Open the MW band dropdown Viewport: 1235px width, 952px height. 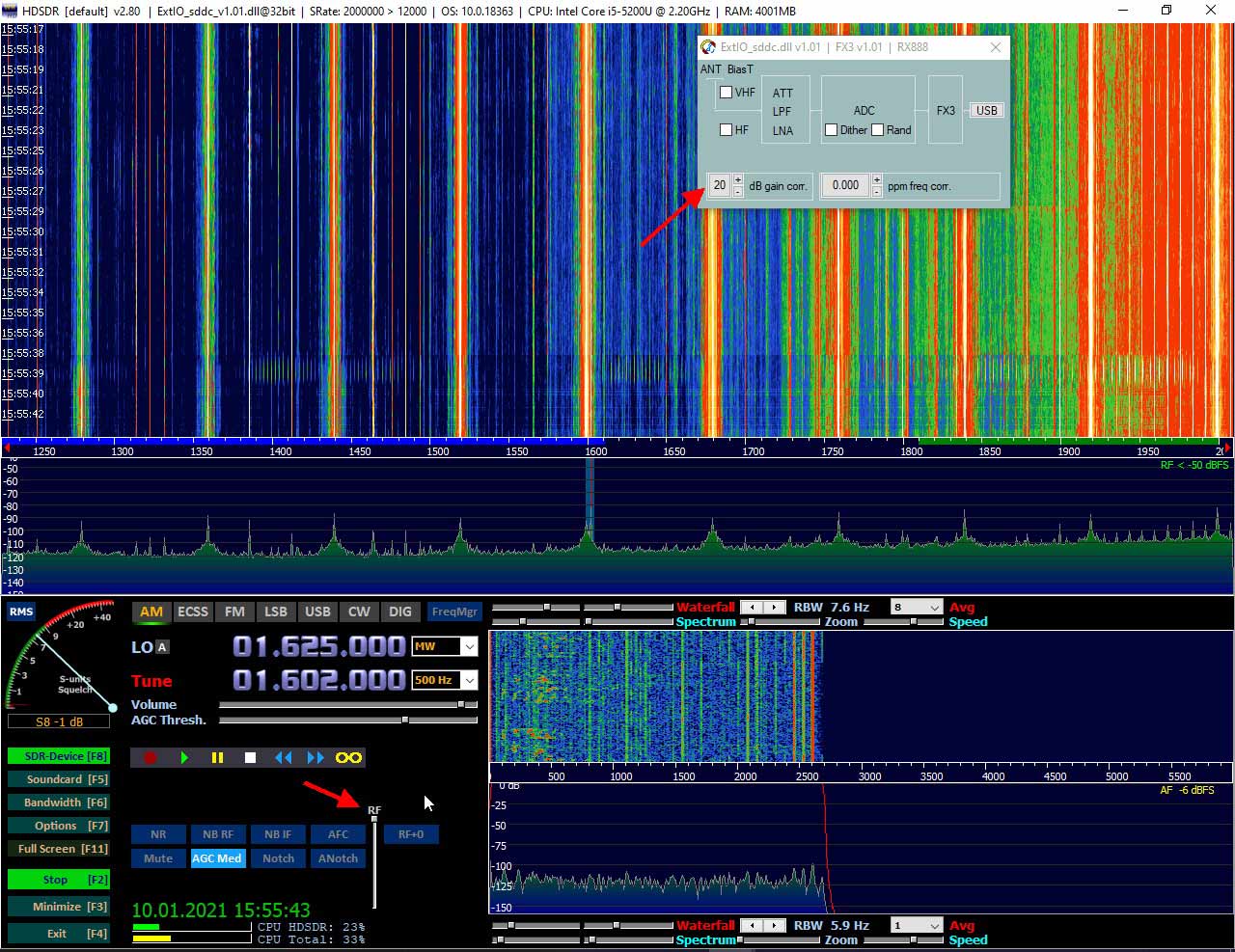coord(469,646)
